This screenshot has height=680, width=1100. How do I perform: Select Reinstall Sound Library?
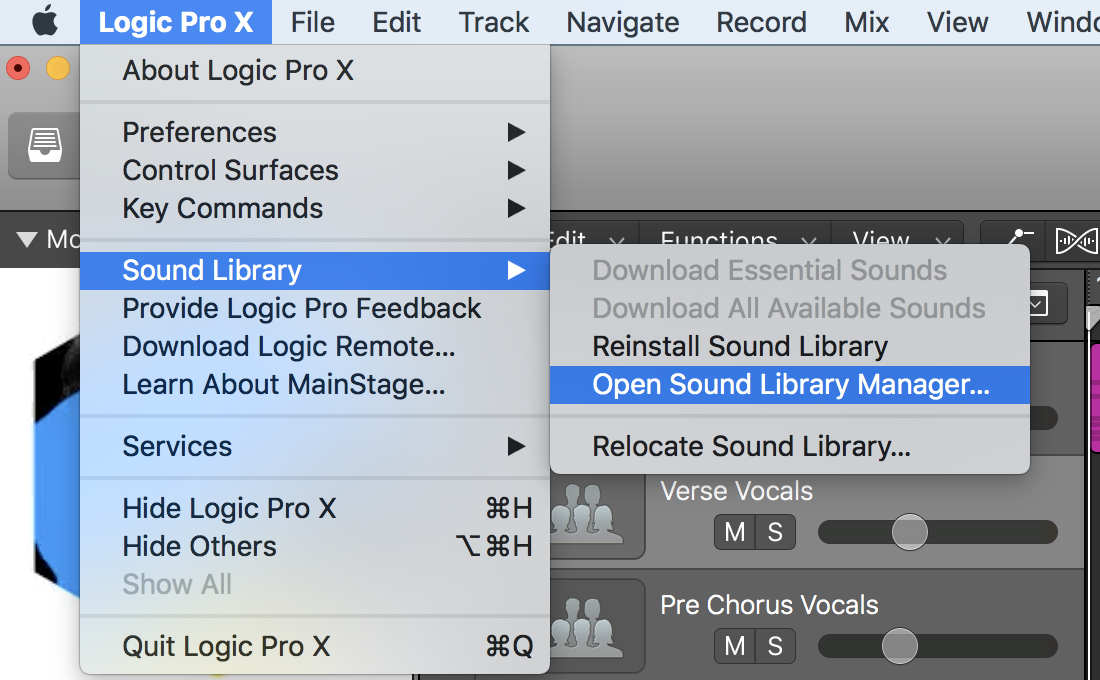point(740,346)
